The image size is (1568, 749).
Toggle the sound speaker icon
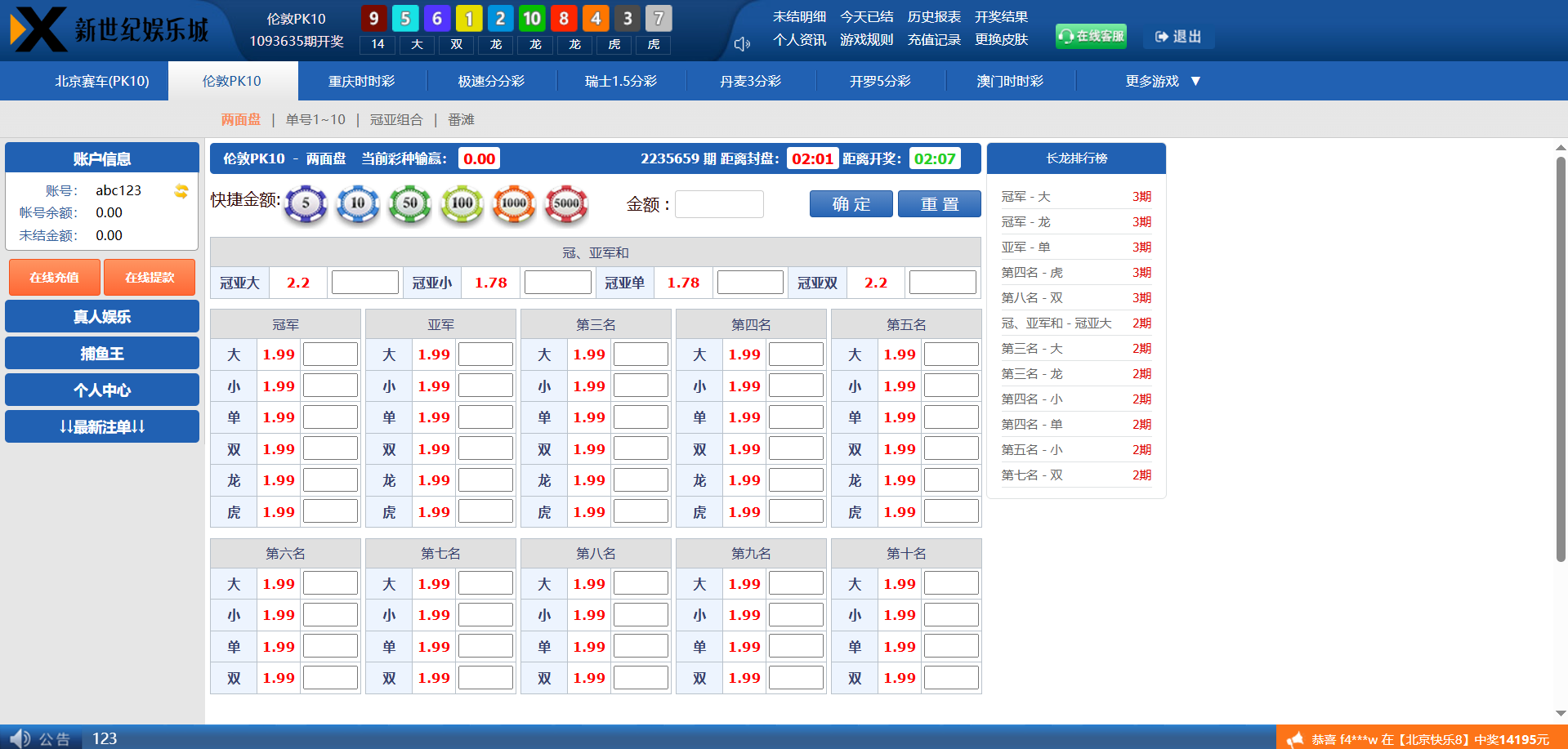[x=742, y=44]
